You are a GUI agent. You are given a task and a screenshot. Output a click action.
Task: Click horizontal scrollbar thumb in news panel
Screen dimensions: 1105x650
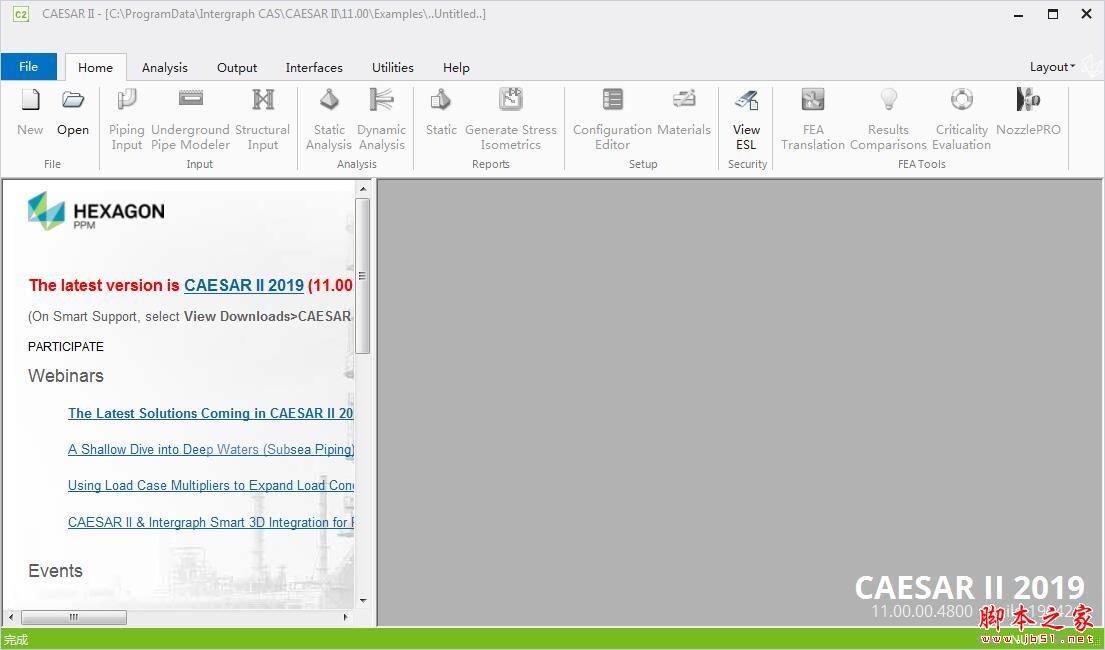pyautogui.click(x=74, y=618)
